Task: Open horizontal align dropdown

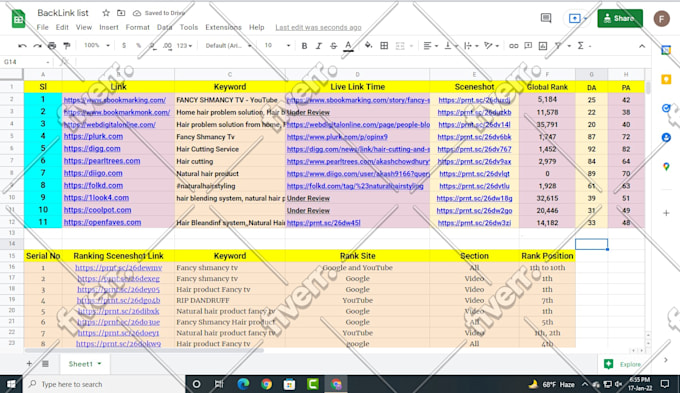Action: (430, 46)
